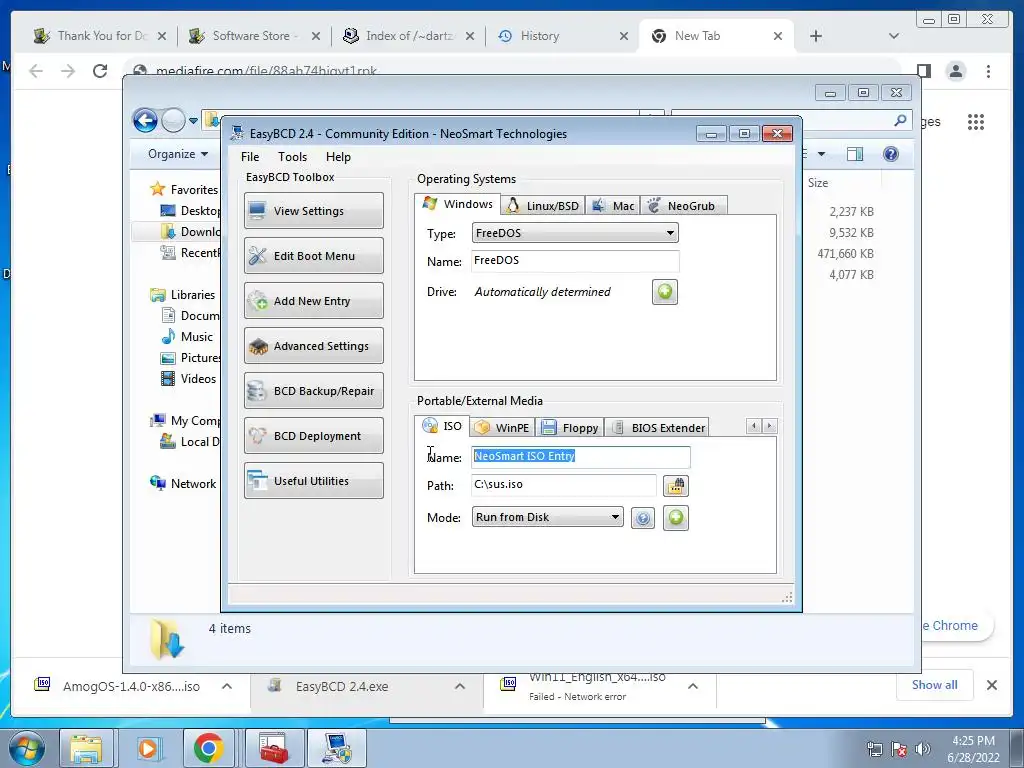Viewport: 1024px width, 768px height.
Task: Select the Floppy tab
Action: point(570,428)
